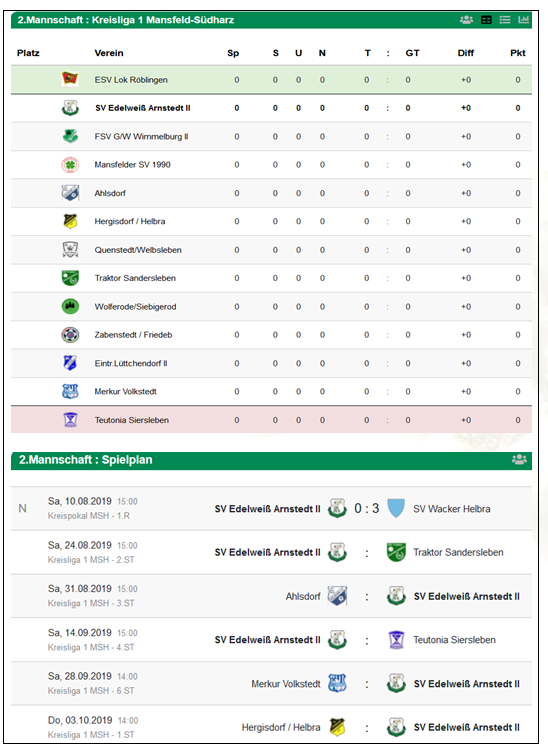Click Ahlsdorf in the 31.08.2019 fixture
Viewport: 548px width, 752px height.
(x=303, y=596)
